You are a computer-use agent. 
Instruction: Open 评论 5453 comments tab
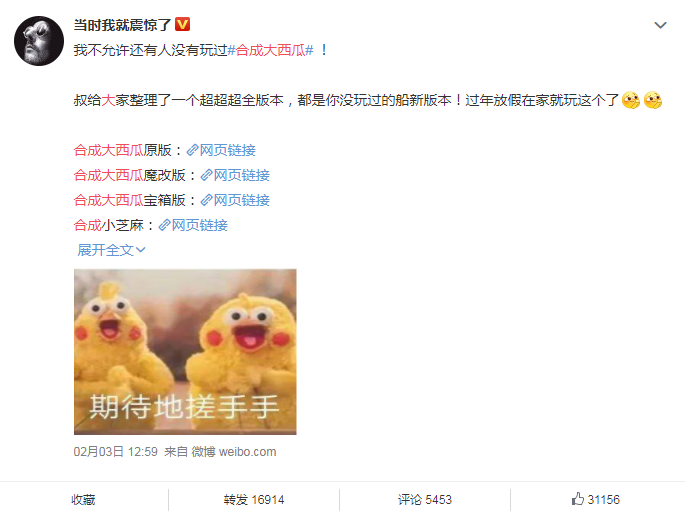click(x=425, y=499)
